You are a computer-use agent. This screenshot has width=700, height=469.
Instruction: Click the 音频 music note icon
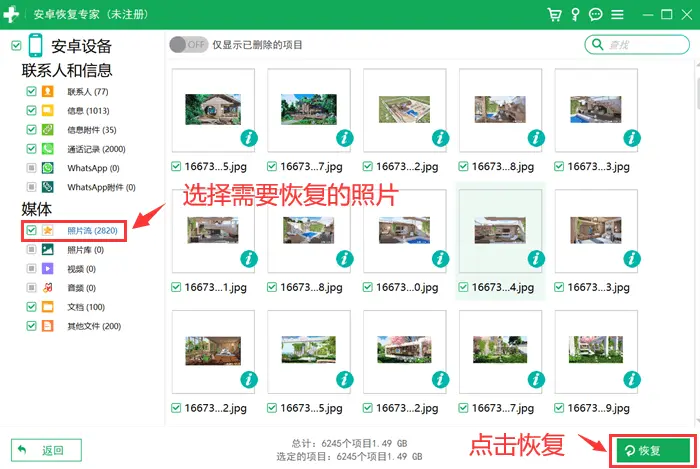coord(48,288)
